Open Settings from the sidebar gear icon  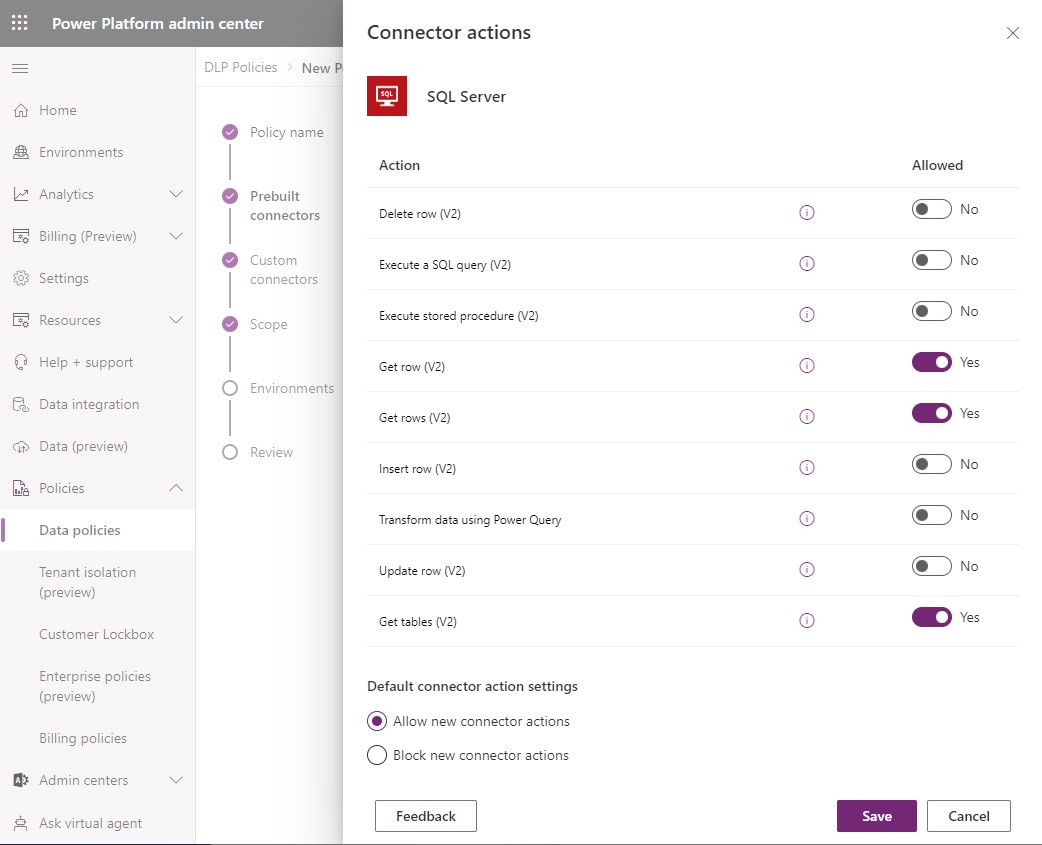pos(20,278)
